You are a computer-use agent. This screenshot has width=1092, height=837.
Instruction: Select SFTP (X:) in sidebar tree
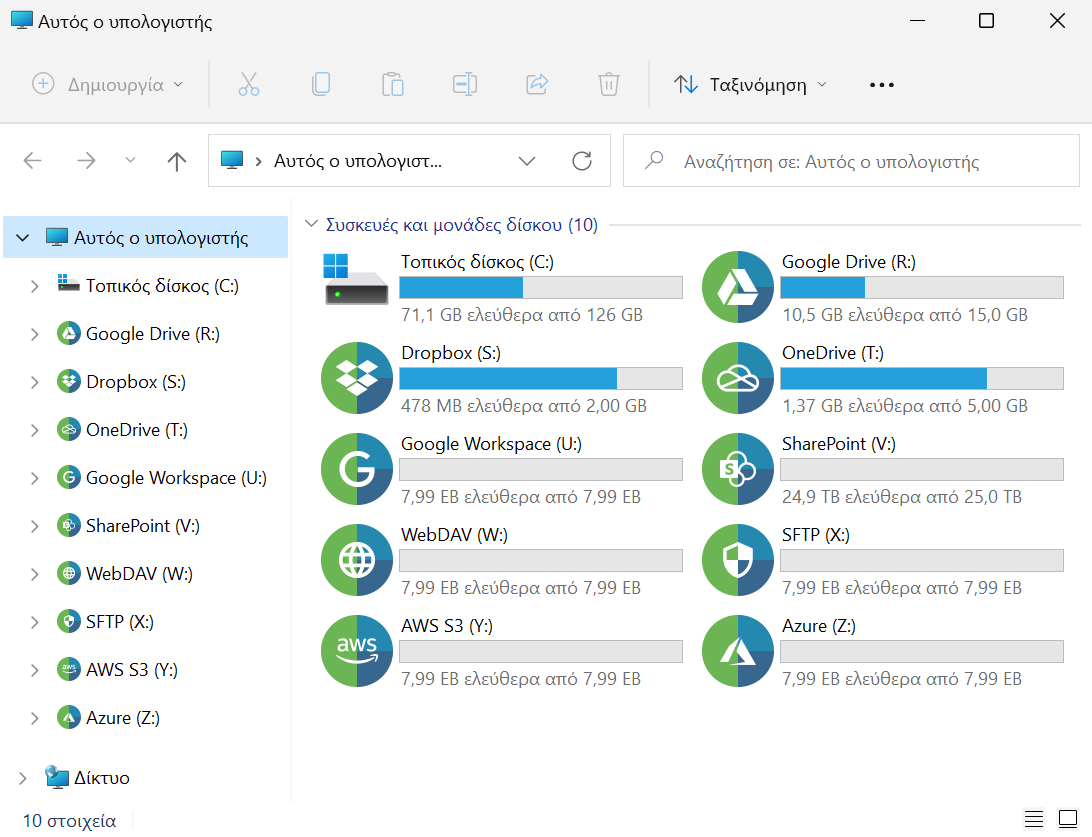pyautogui.click(x=120, y=622)
